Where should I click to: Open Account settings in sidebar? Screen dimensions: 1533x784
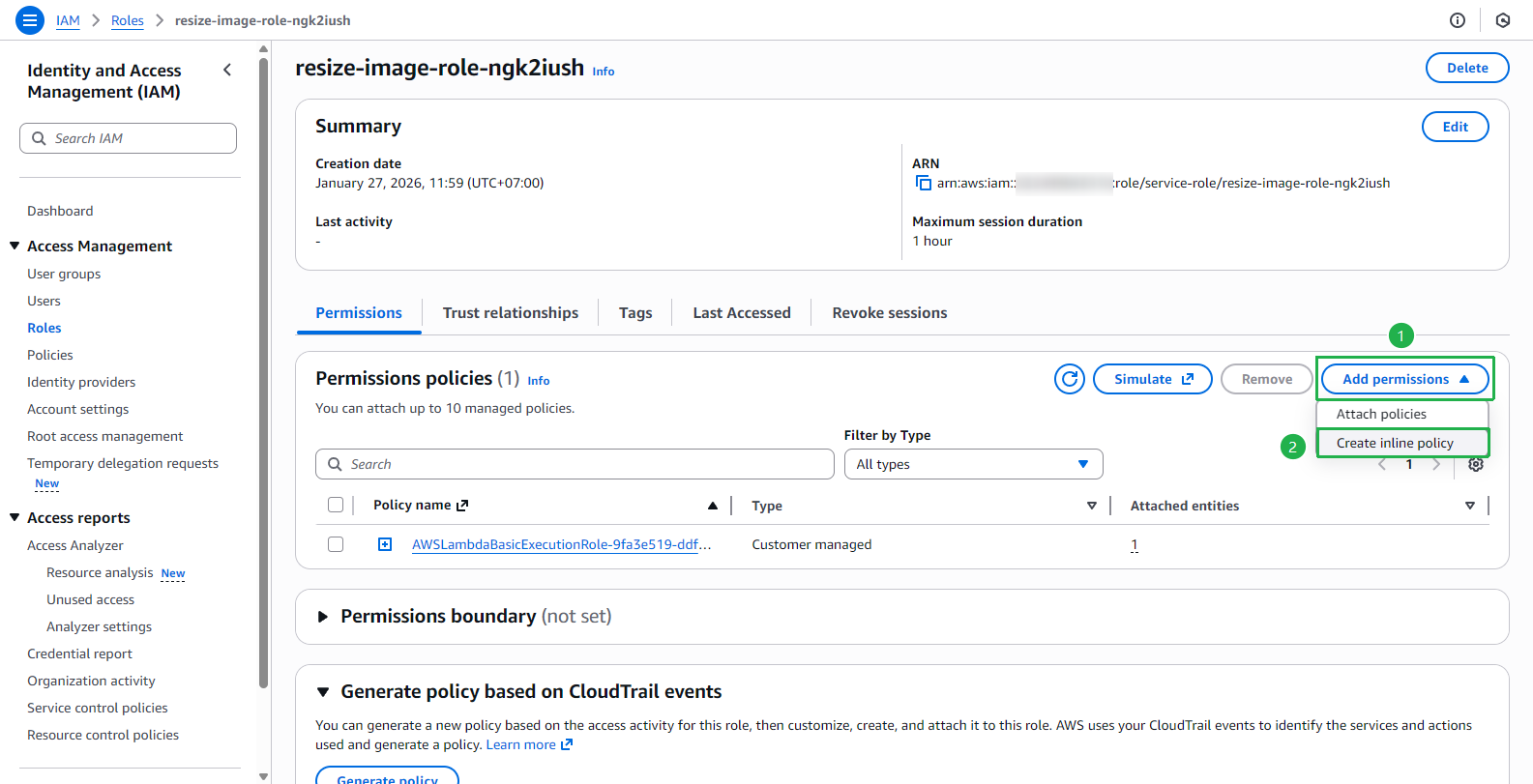point(77,409)
